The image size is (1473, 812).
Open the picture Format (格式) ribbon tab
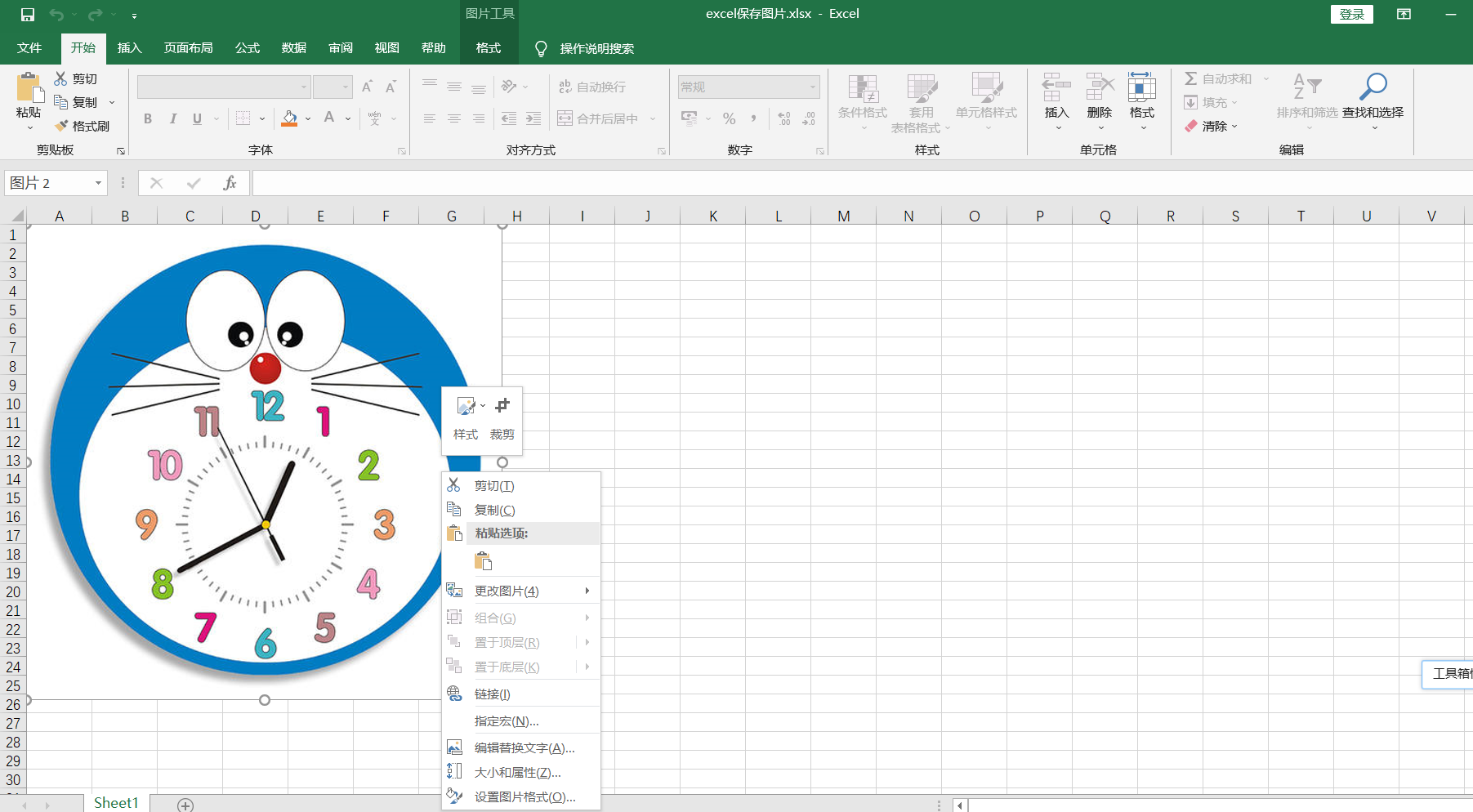click(x=489, y=48)
